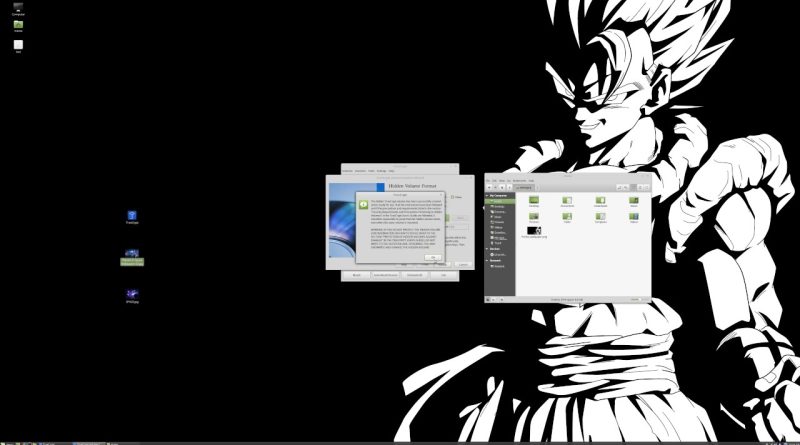Select Pictures in file manager sidebar
Image resolution: width=800 pixels, height=445 pixels.
click(x=499, y=222)
